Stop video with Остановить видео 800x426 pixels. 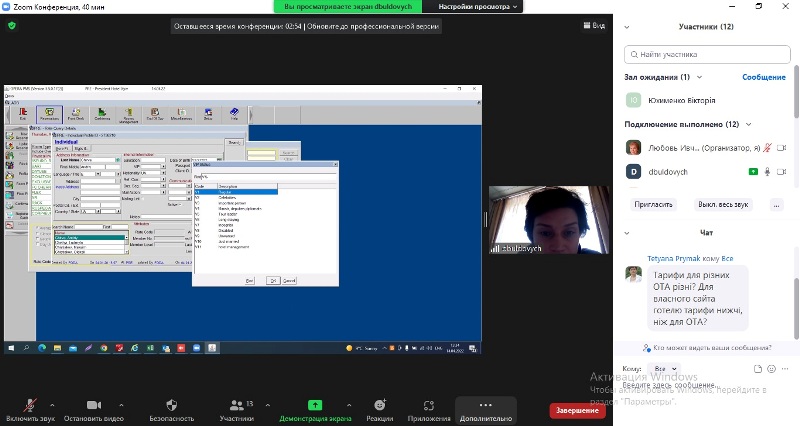(x=93, y=410)
